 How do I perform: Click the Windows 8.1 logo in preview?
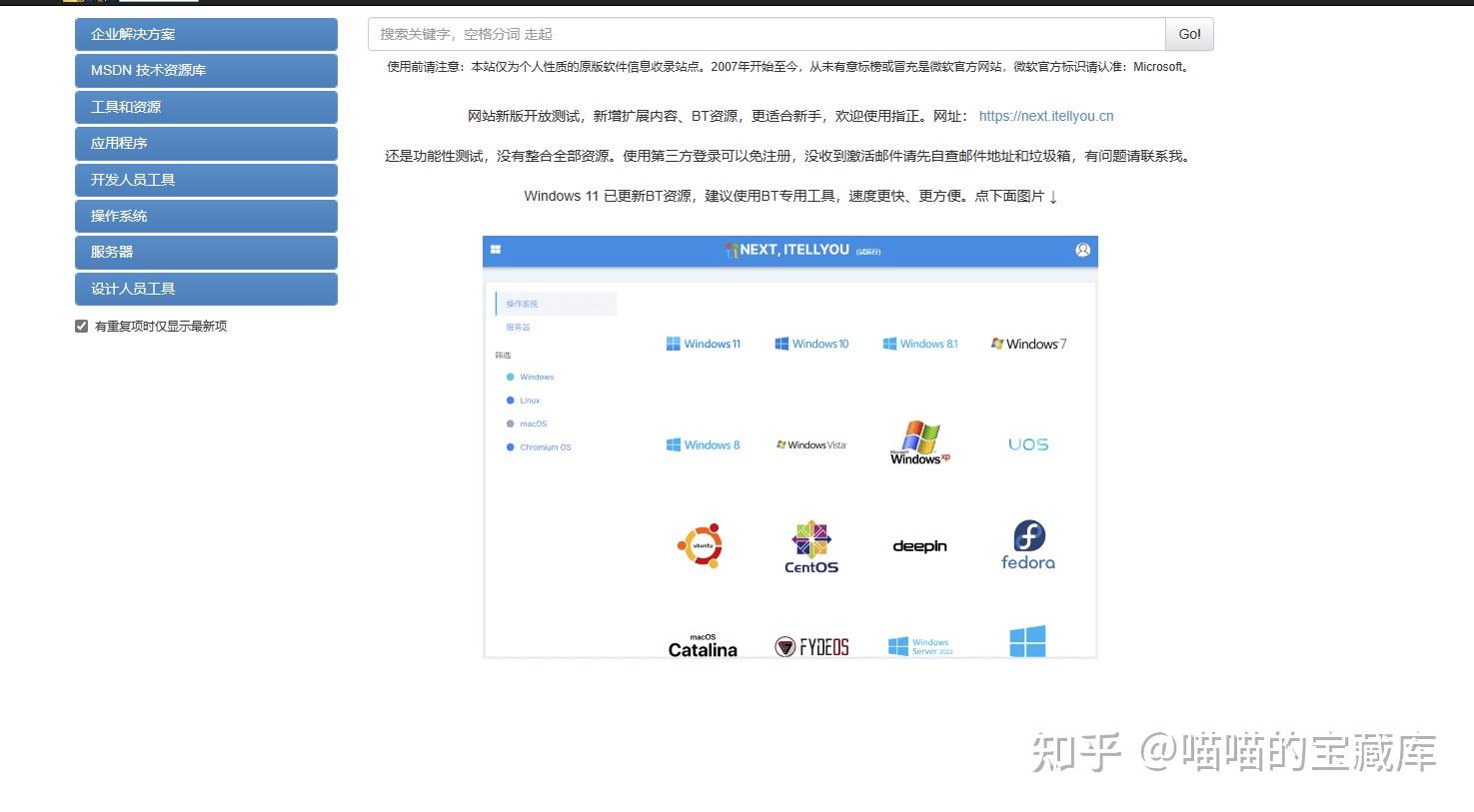coord(920,344)
